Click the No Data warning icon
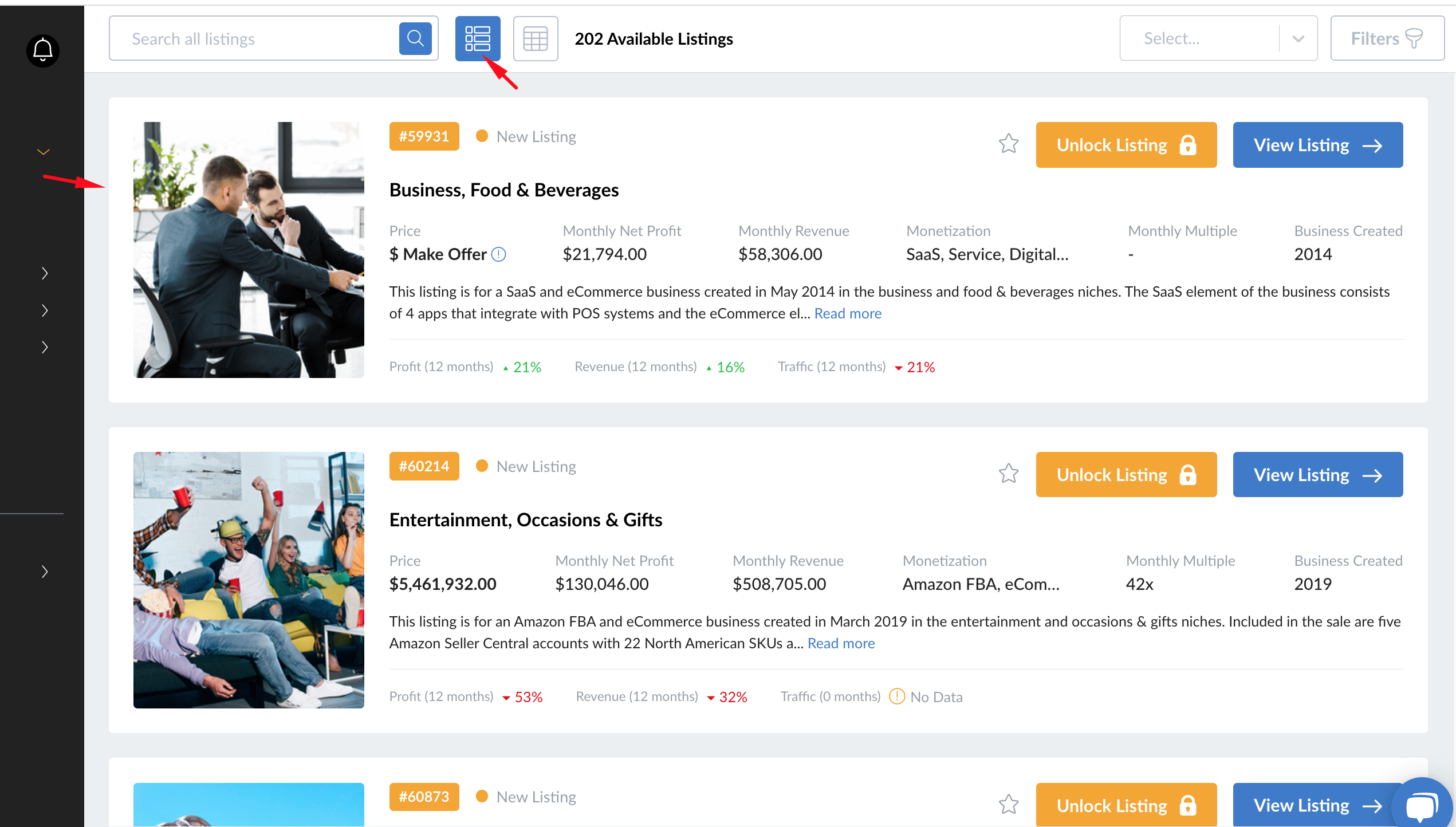The width and height of the screenshot is (1456, 827). click(897, 696)
